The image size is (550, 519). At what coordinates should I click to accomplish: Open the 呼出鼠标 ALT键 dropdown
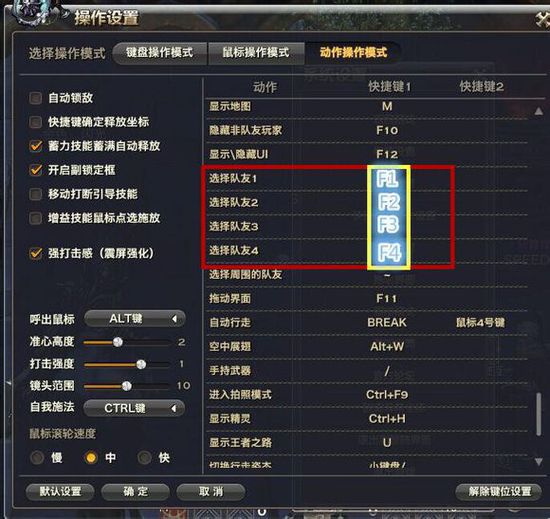point(135,319)
